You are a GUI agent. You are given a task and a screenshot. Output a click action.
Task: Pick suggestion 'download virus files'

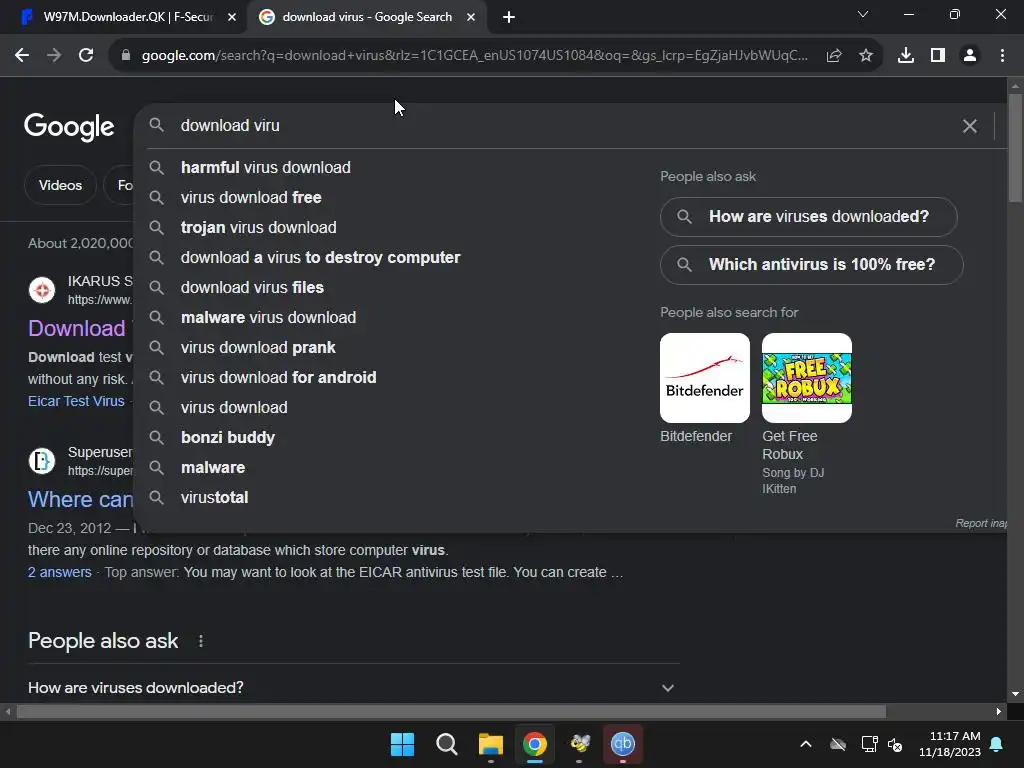[252, 288]
